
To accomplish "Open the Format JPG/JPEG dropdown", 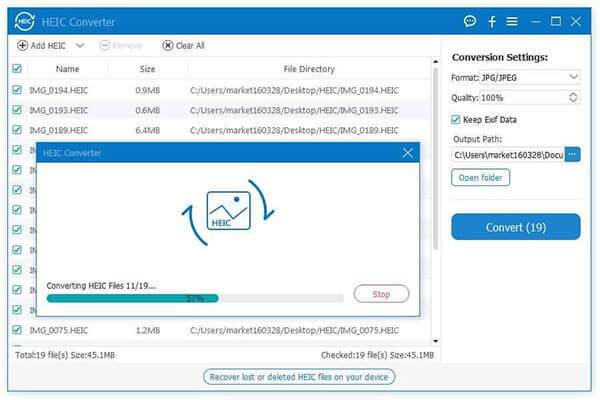I will coord(530,77).
